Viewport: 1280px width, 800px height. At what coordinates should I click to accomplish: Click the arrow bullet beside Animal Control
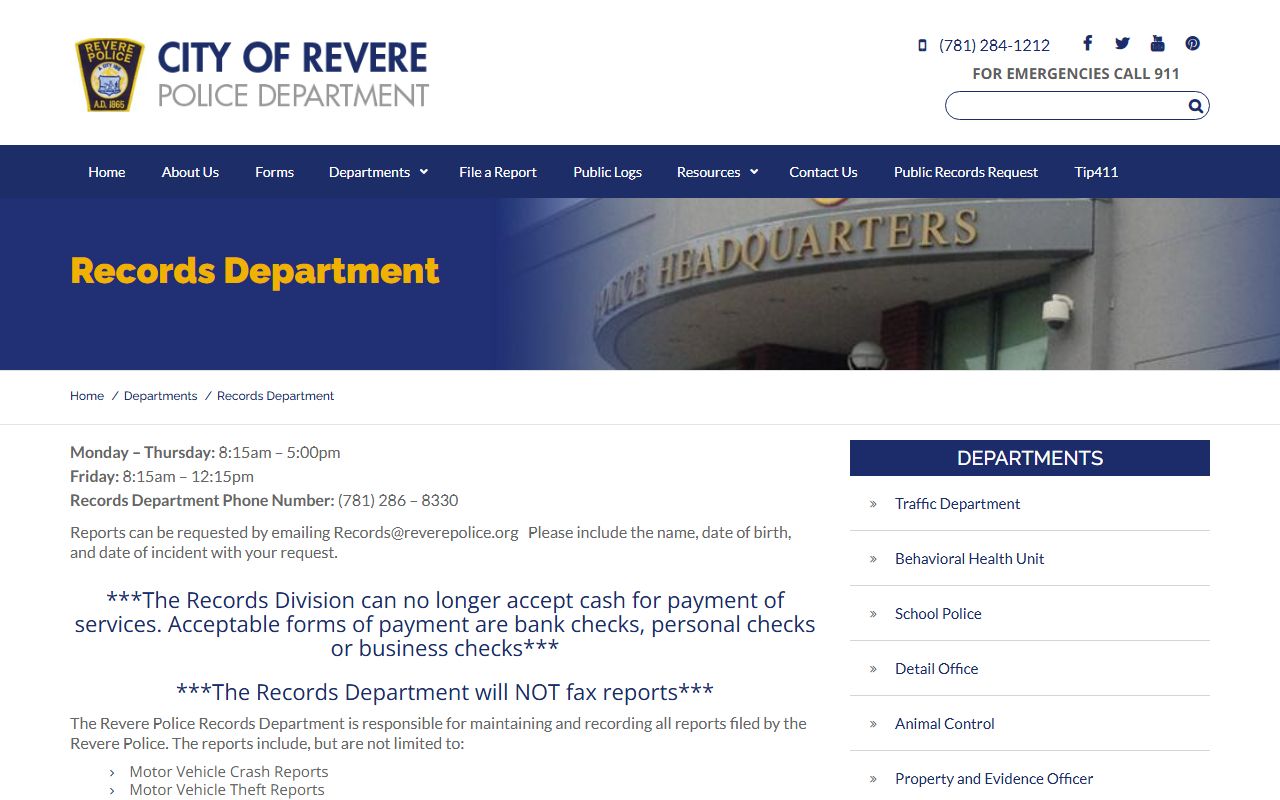click(873, 724)
